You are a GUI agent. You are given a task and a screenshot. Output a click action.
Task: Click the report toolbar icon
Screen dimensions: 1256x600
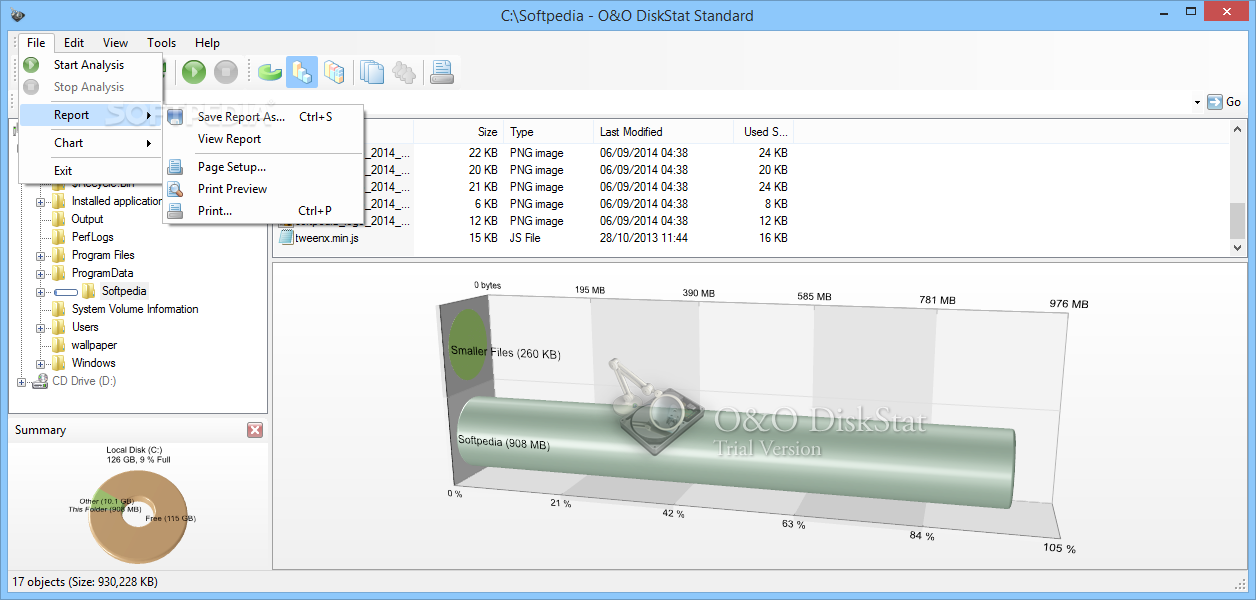pos(442,71)
